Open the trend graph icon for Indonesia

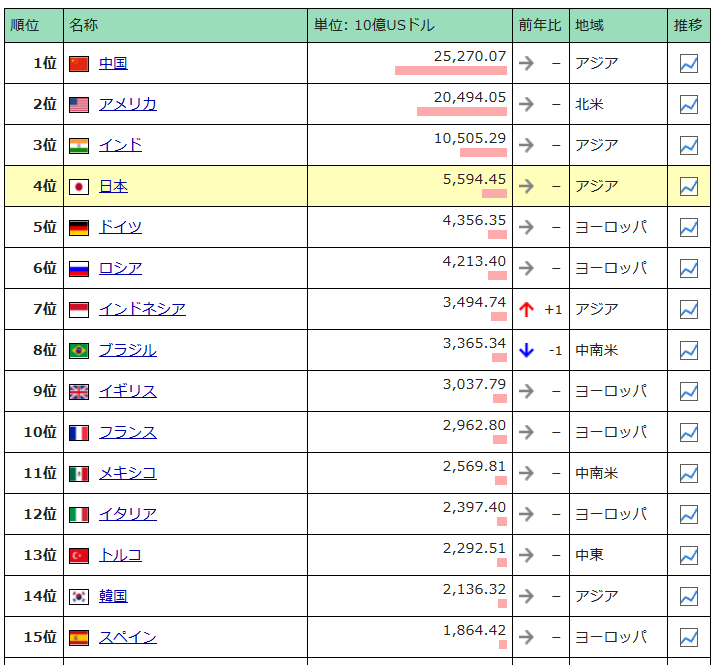coord(689,310)
